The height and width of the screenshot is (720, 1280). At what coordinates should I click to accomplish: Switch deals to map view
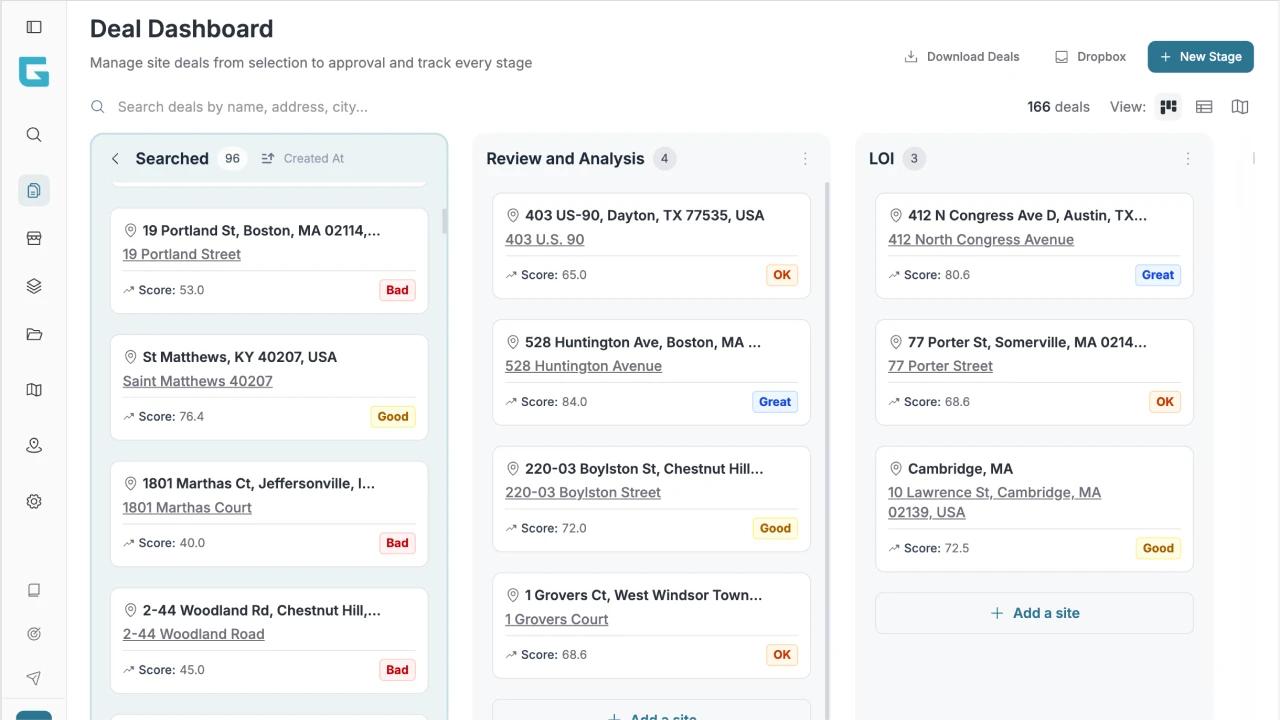[1240, 106]
